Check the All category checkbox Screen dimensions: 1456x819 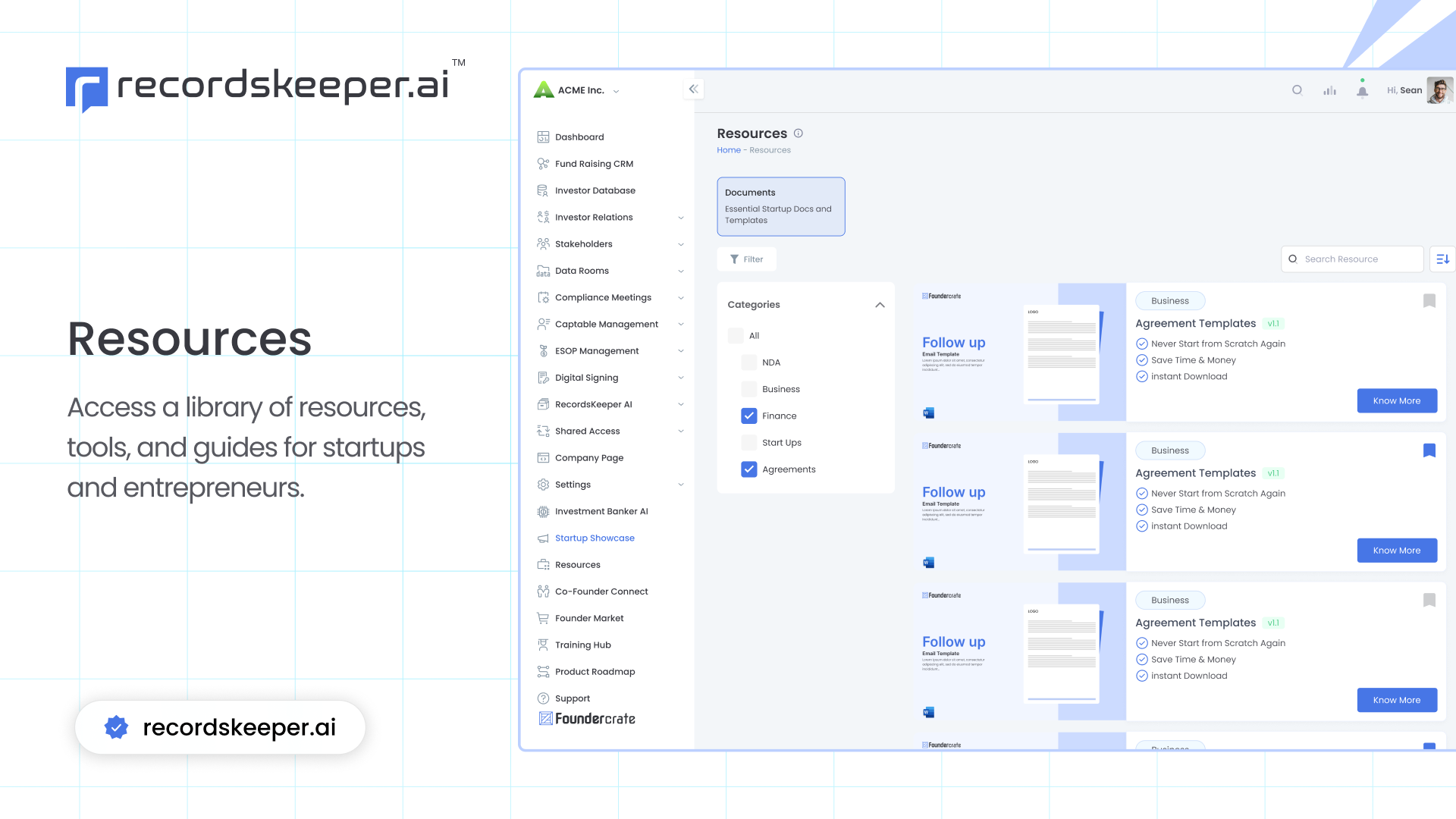(x=736, y=335)
